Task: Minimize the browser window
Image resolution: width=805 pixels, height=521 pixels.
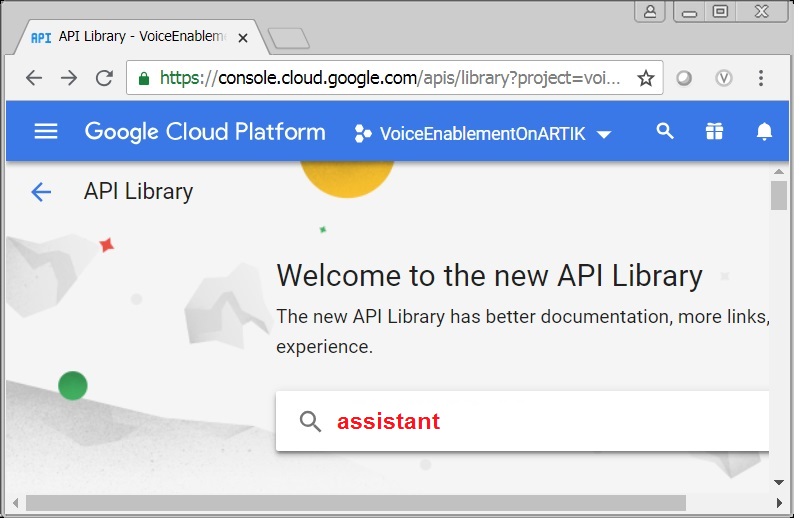Action: coord(689,11)
